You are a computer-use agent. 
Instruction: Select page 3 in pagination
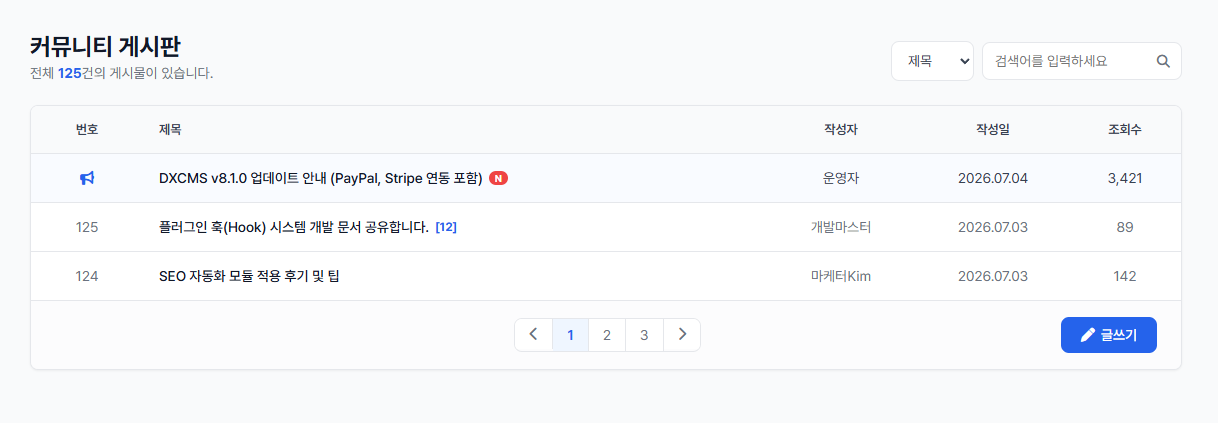tap(644, 335)
